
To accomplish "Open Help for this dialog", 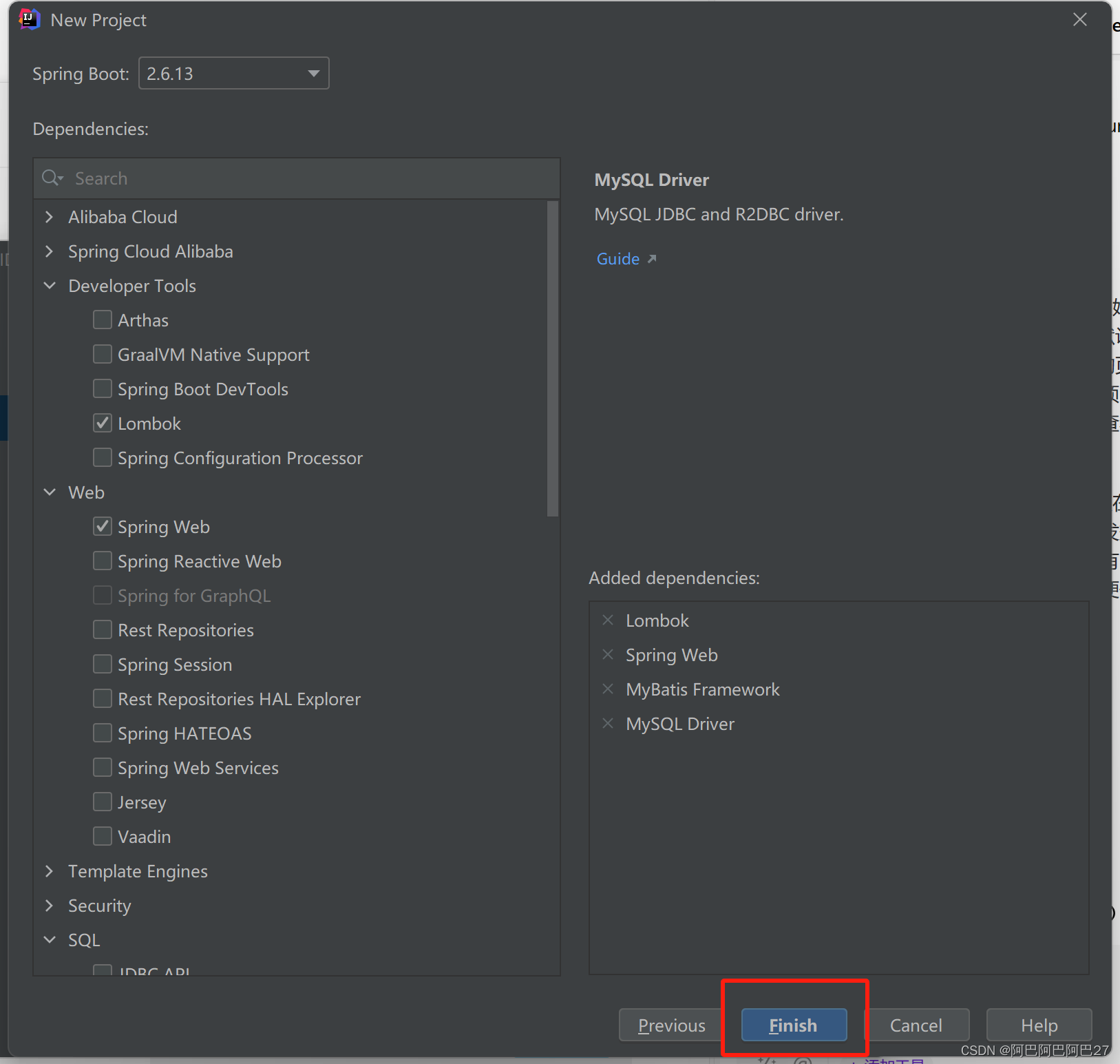I will [1039, 1025].
